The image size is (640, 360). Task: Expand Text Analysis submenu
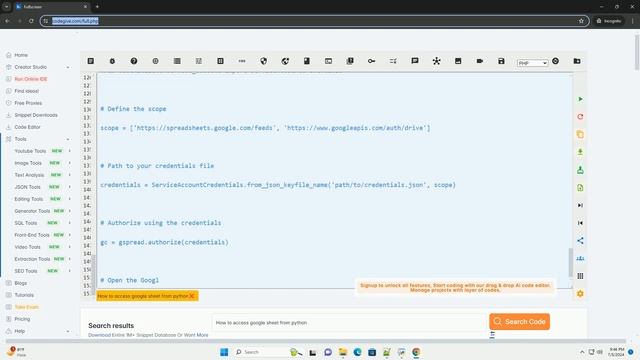(69, 175)
